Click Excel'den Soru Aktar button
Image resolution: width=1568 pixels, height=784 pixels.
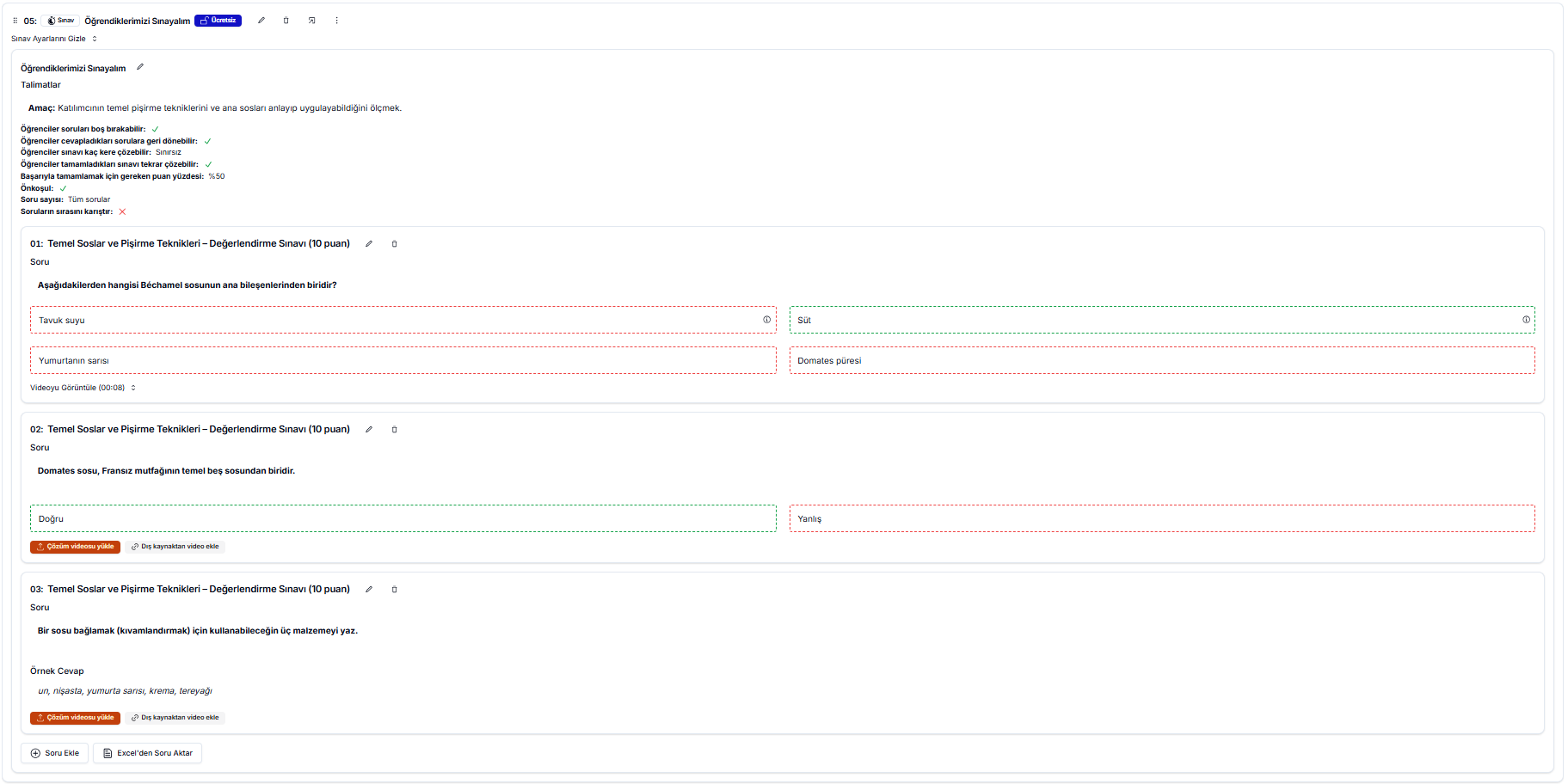click(147, 753)
